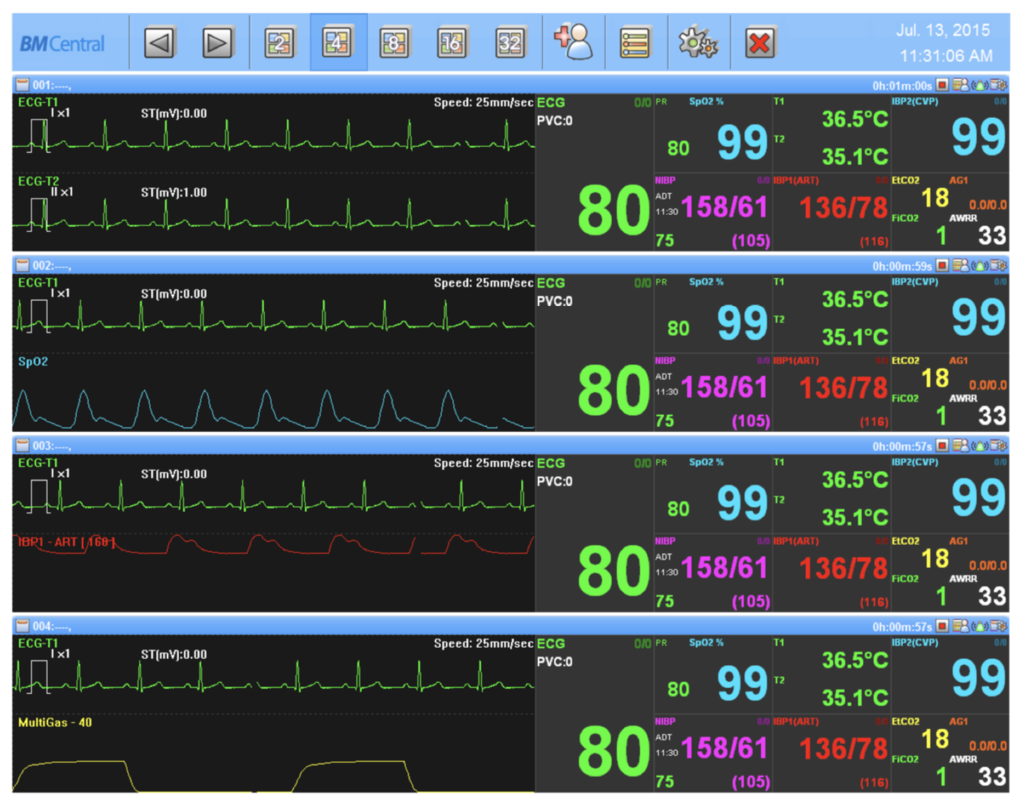Screen dimensions: 1024x812
Task: Click the heart rate 80 value in bed 001
Action: point(614,210)
